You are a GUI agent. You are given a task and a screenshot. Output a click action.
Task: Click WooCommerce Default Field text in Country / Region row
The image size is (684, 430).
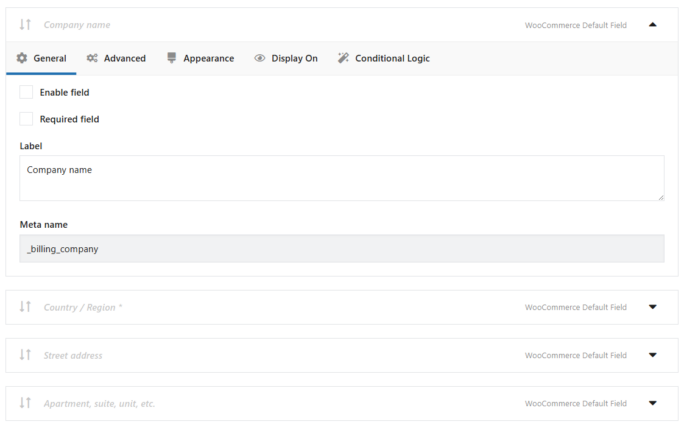coord(576,307)
